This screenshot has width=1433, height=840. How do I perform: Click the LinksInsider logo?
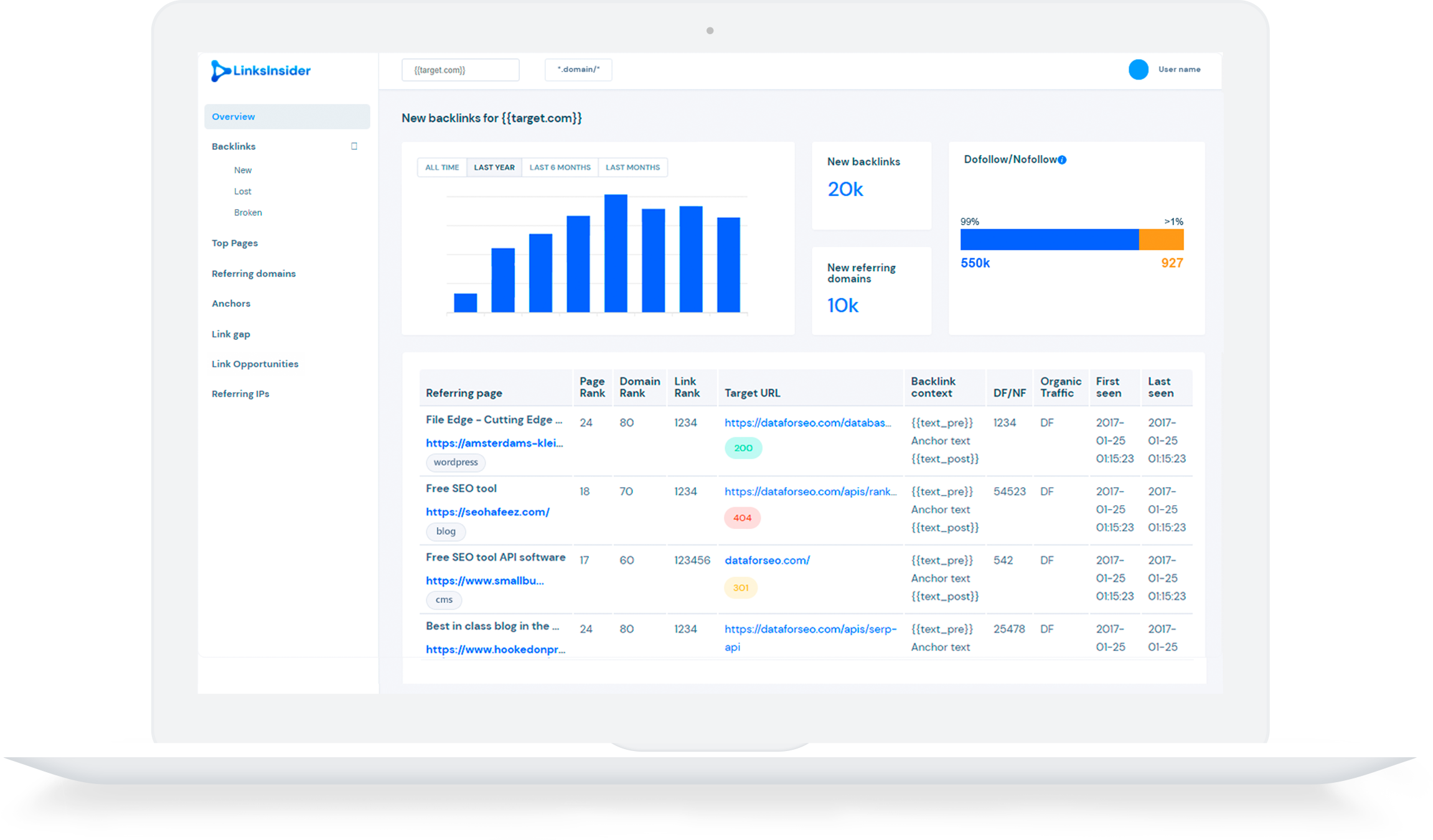pos(261,71)
